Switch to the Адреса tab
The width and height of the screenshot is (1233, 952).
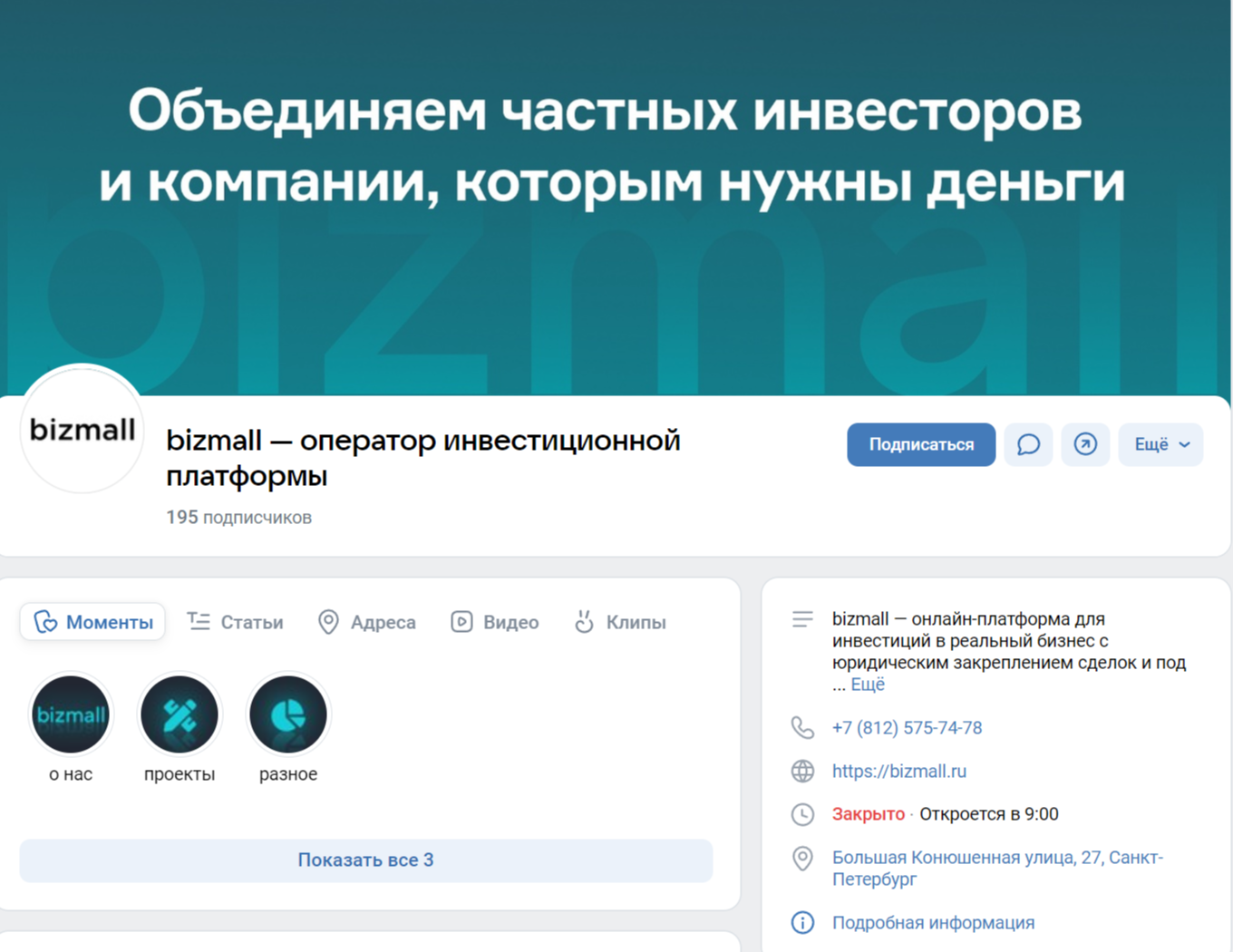click(366, 622)
